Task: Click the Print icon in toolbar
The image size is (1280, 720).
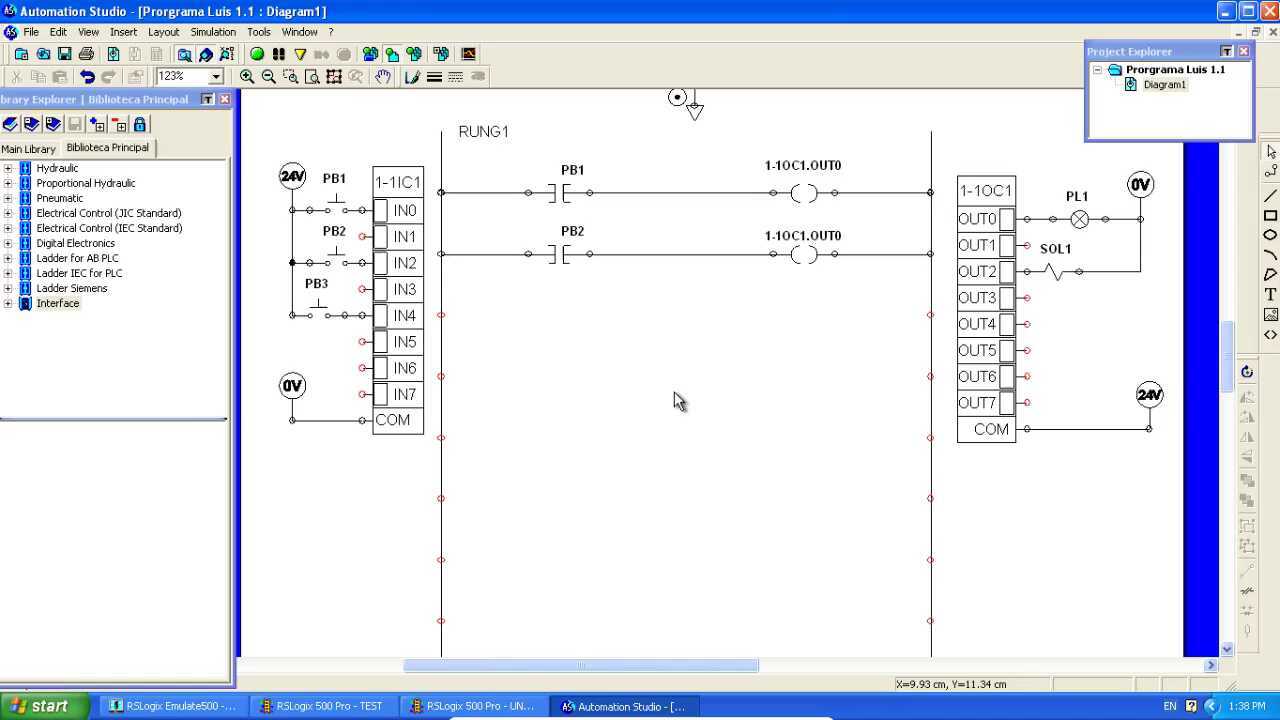Action: pos(86,54)
